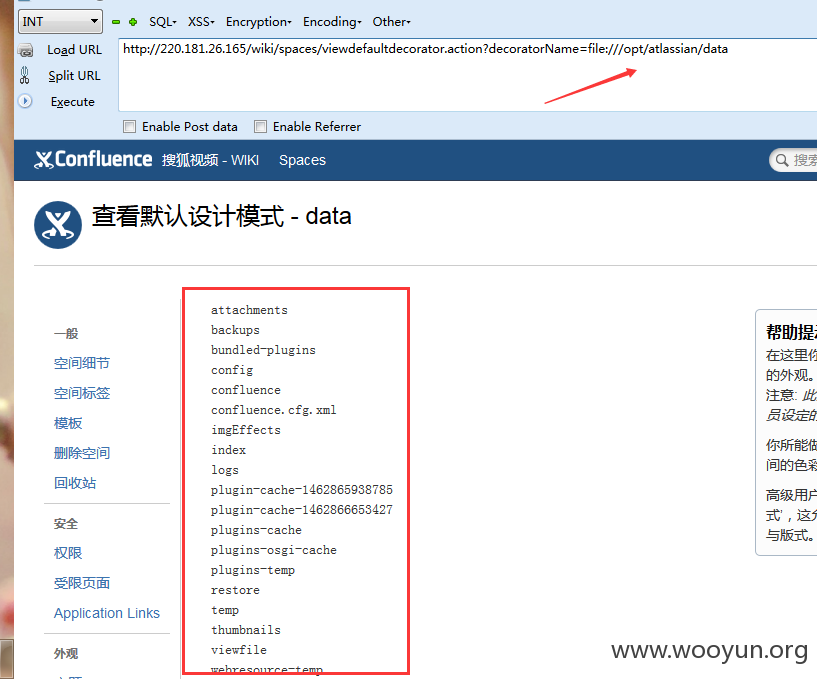Click the plugins-temp entry
The width and height of the screenshot is (817, 679).
(x=253, y=571)
